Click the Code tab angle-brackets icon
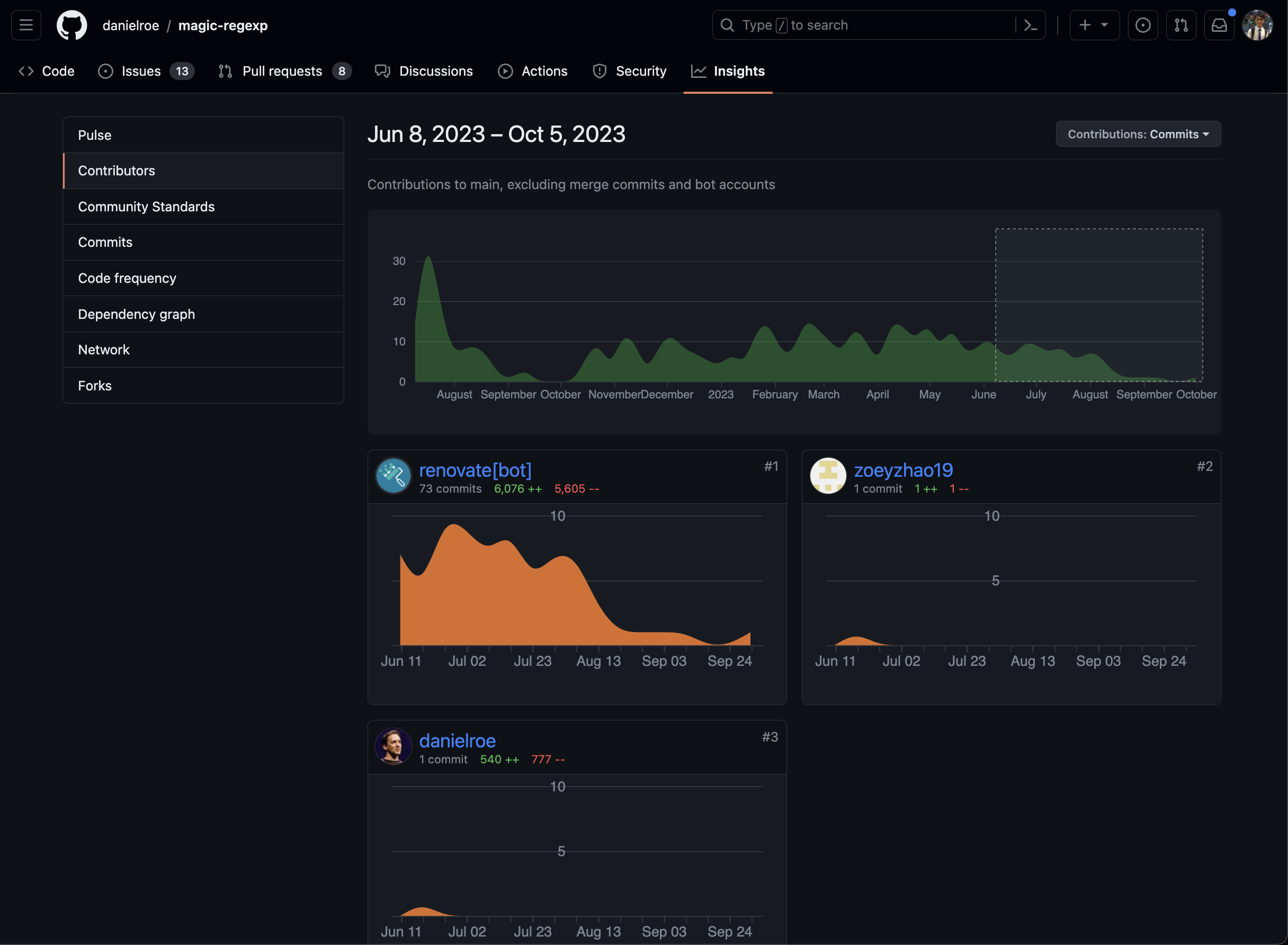Image resolution: width=1288 pixels, height=945 pixels. [26, 71]
